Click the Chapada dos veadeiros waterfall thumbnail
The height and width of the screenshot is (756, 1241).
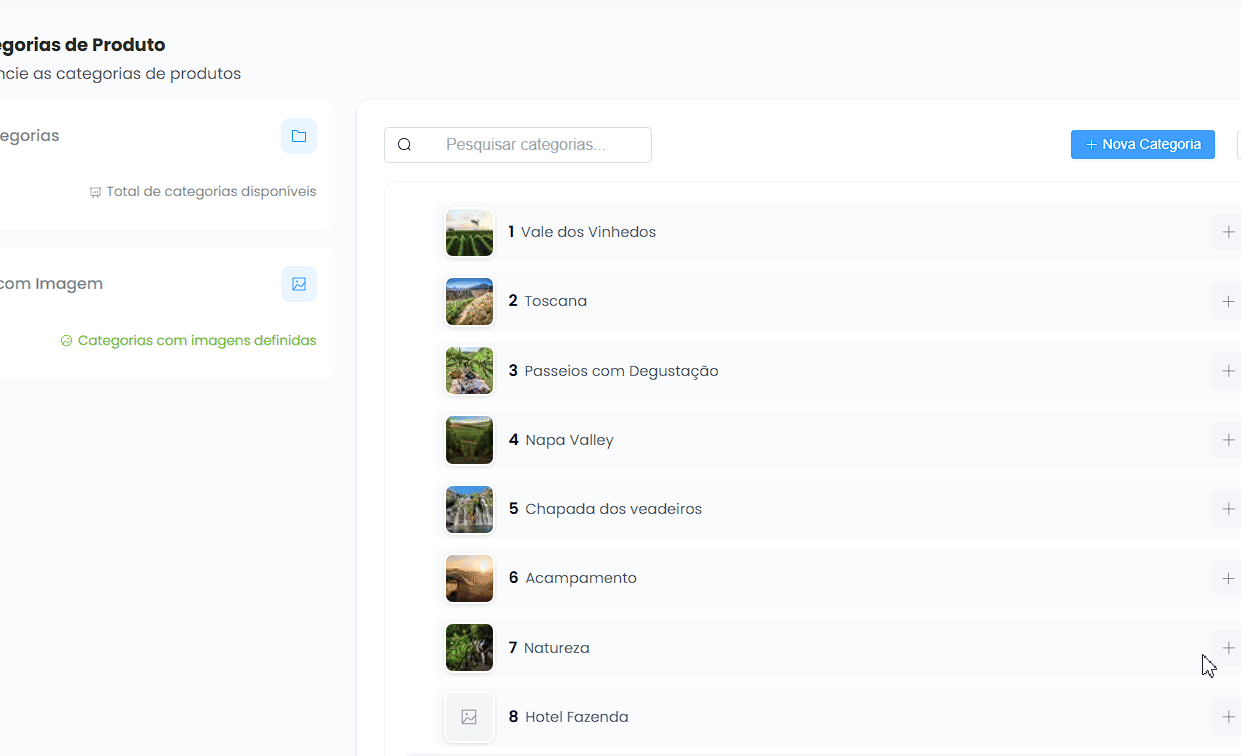[469, 509]
